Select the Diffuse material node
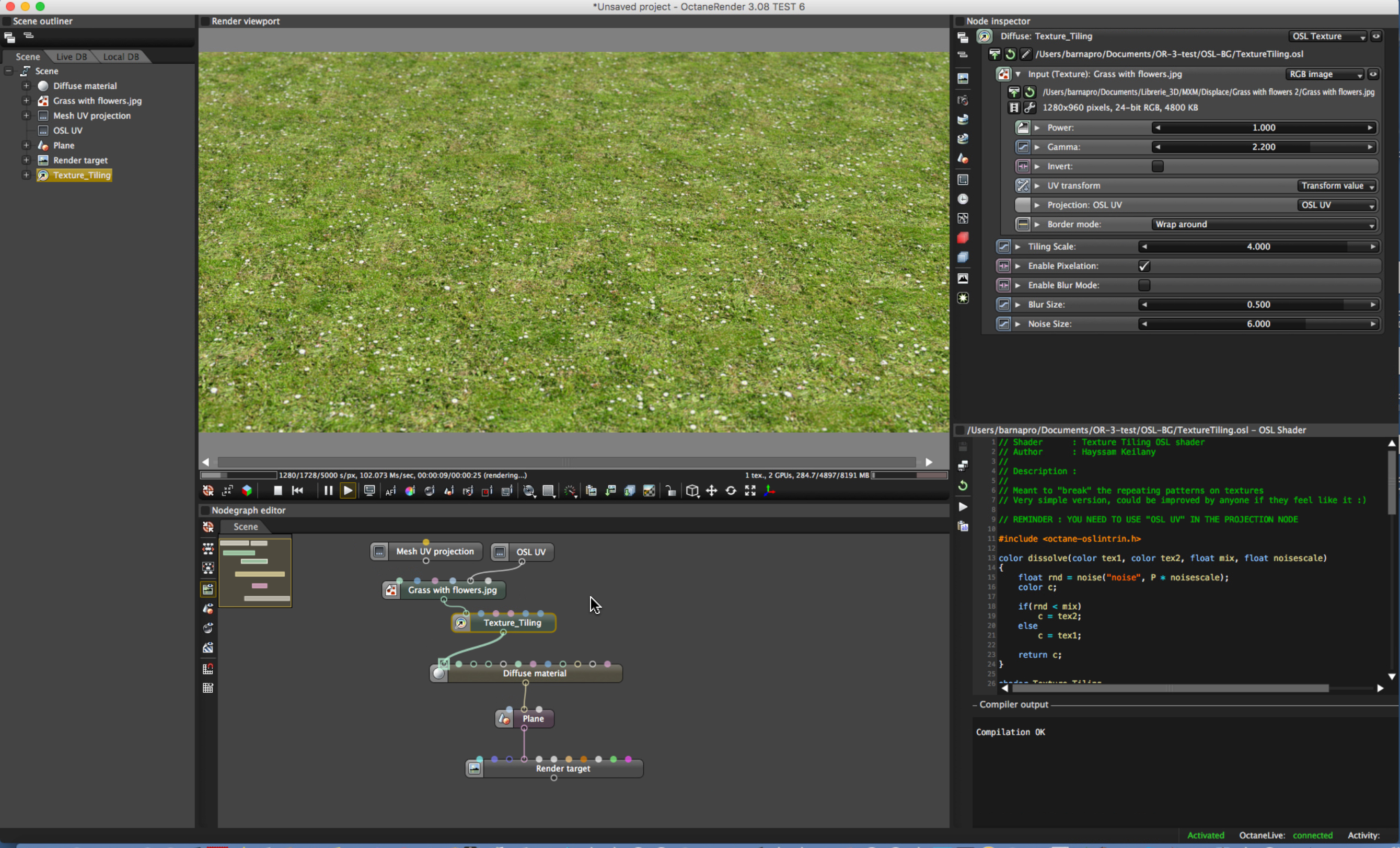The height and width of the screenshot is (848, 1400). coord(534,673)
